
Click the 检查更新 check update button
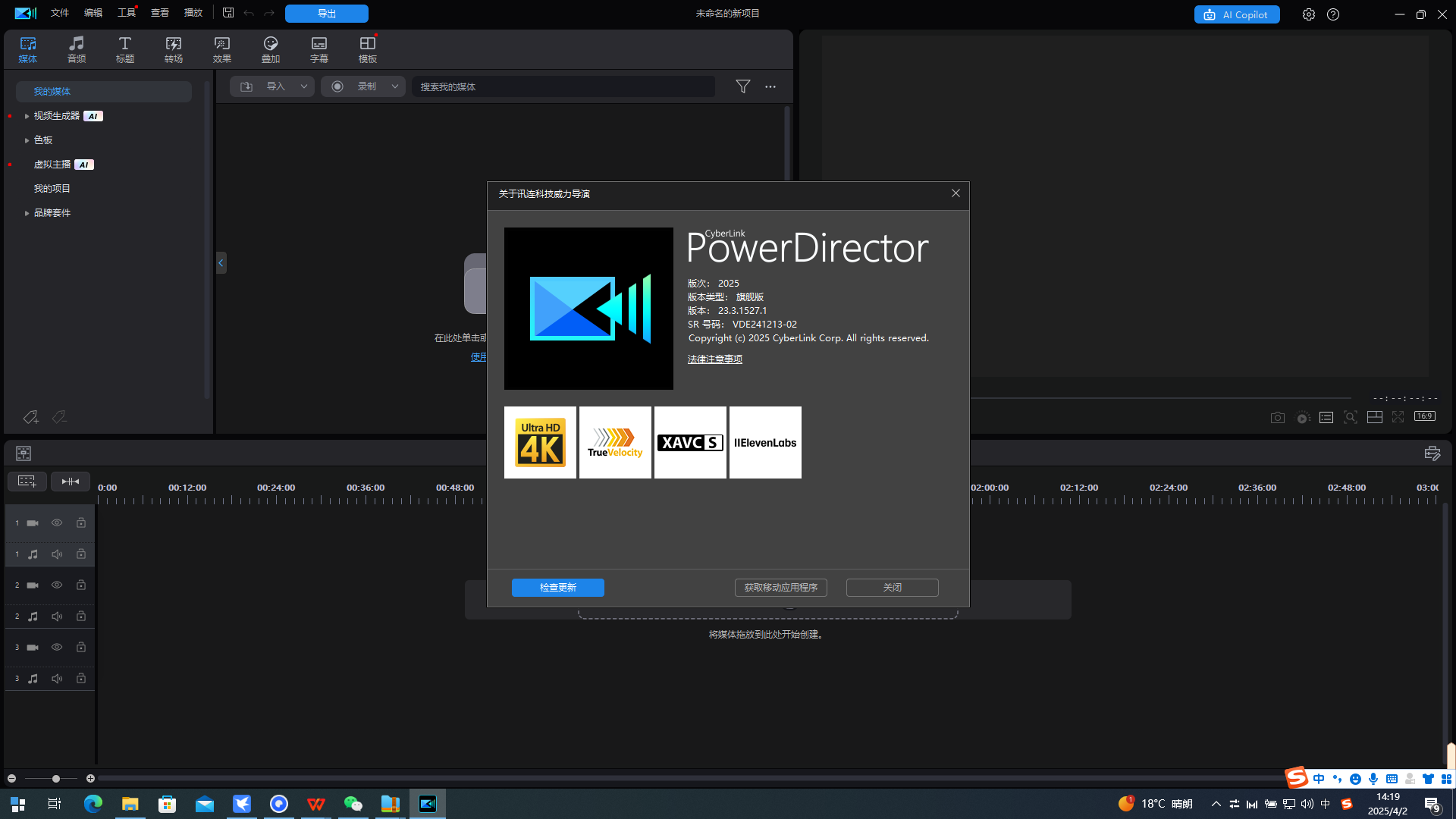(558, 588)
